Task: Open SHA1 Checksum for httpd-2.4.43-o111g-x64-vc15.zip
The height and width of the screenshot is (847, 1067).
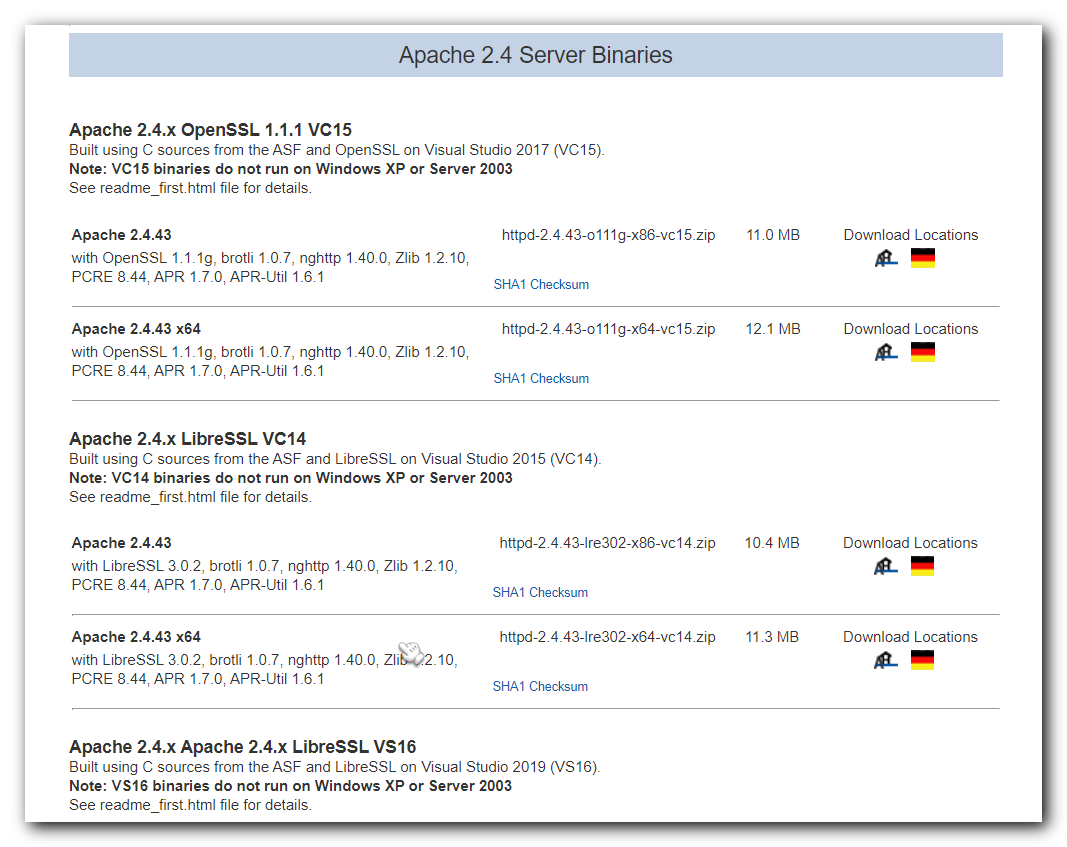Action: (x=541, y=379)
